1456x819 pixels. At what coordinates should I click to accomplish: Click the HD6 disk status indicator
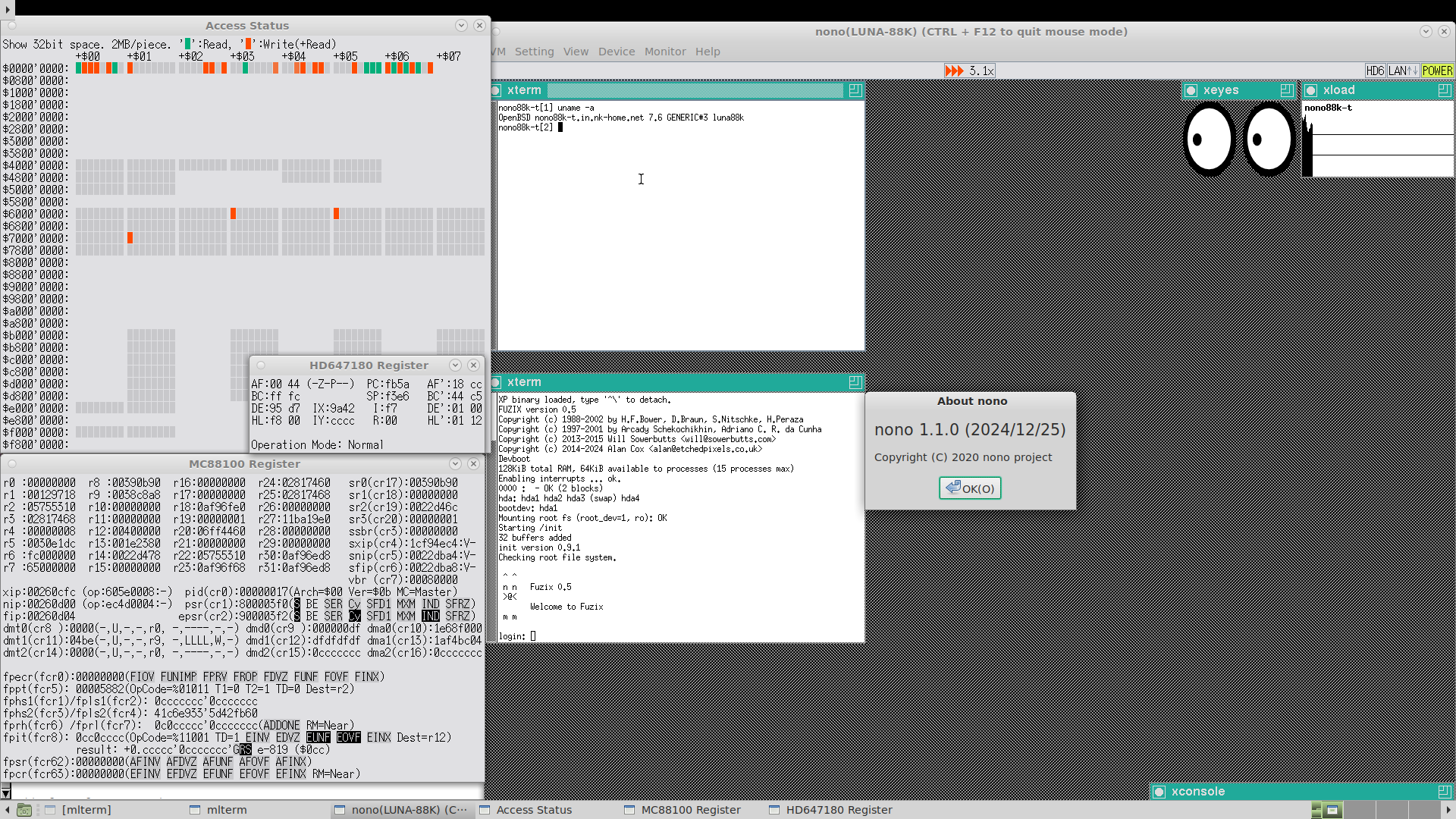(1375, 71)
